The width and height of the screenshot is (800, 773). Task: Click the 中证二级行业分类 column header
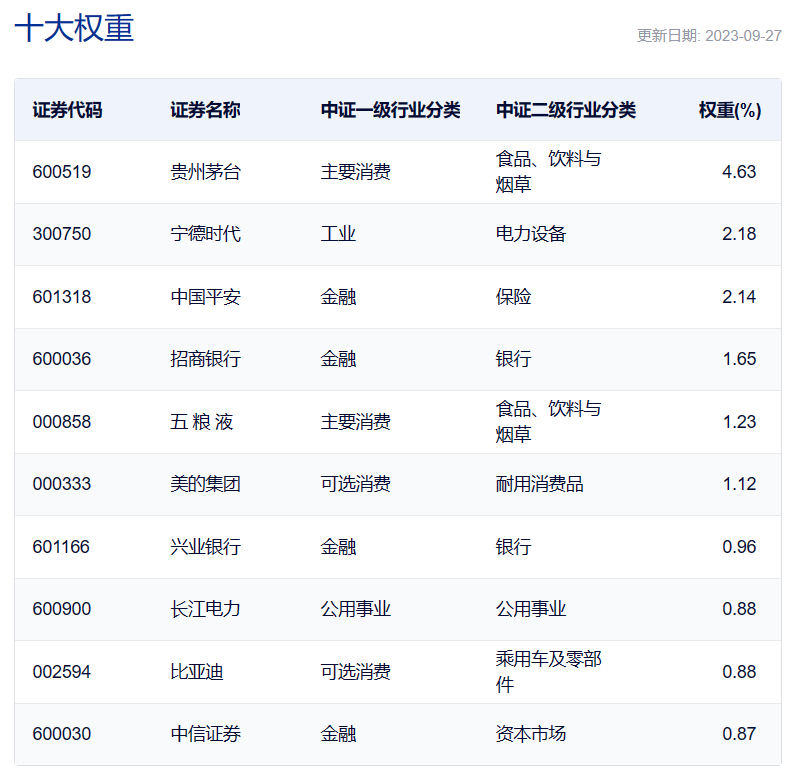pyautogui.click(x=566, y=110)
